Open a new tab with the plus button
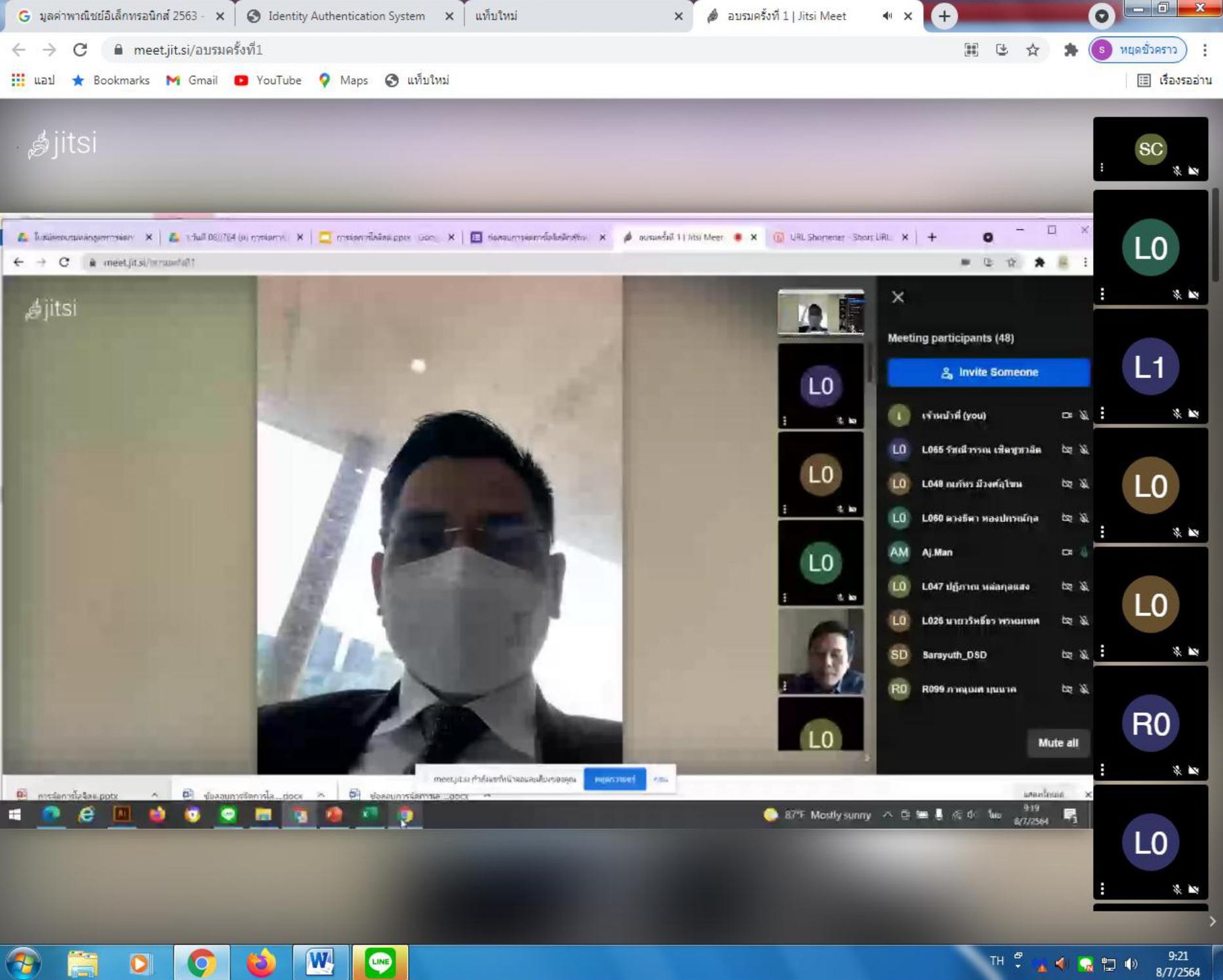1223x980 pixels. [x=944, y=16]
